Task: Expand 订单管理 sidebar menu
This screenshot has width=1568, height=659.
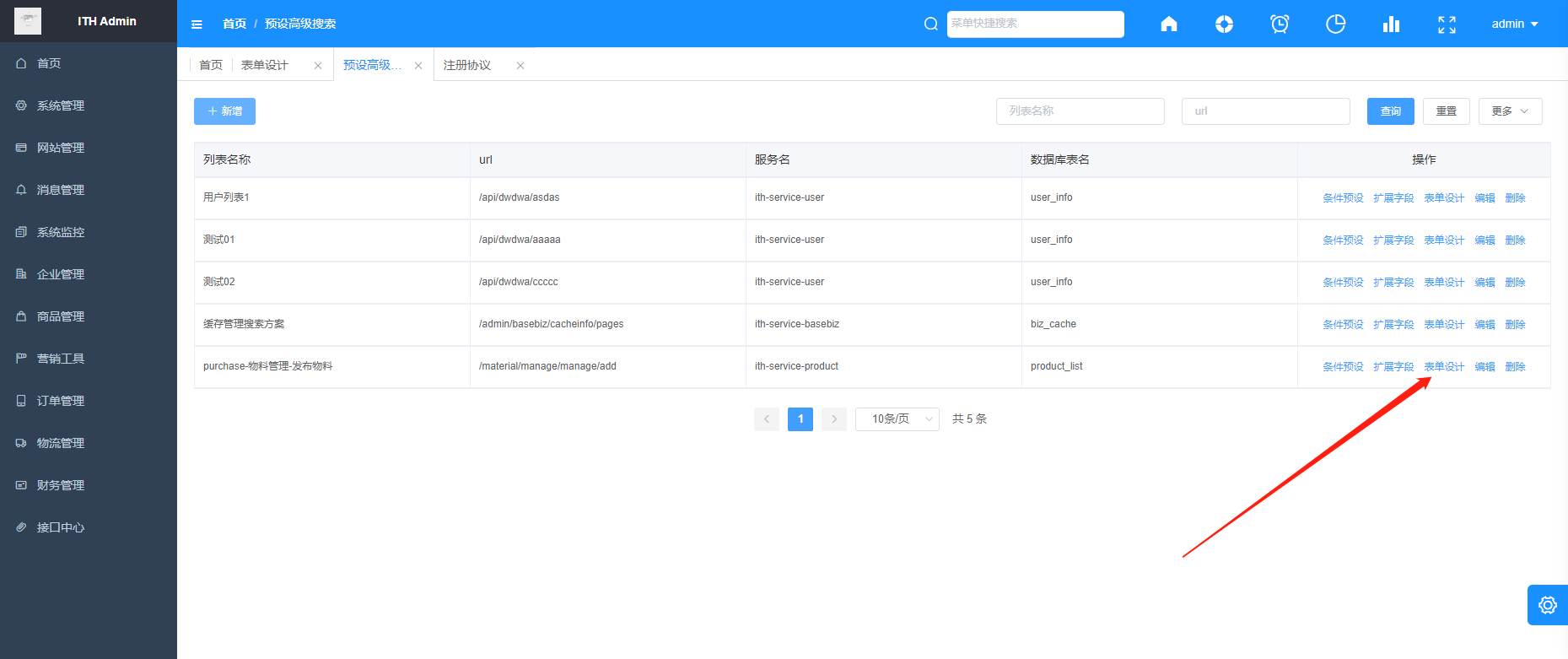Action: click(x=89, y=401)
